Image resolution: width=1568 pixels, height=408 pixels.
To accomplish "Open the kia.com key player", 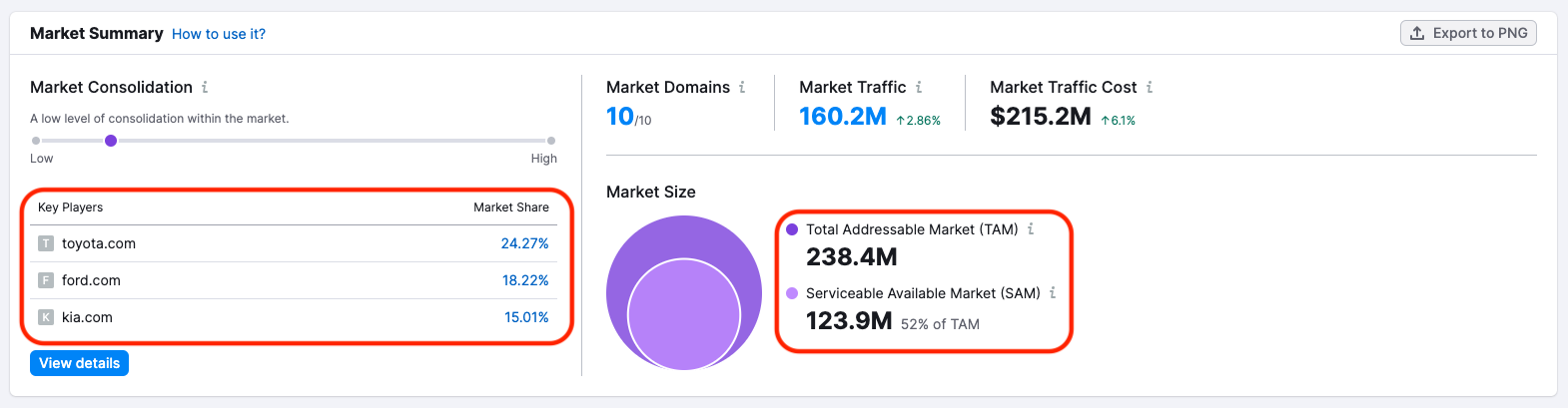I will pyautogui.click(x=87, y=317).
